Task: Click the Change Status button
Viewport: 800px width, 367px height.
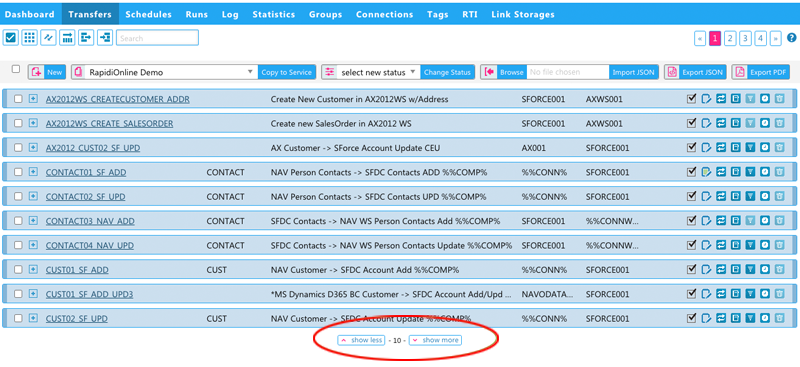Action: pos(447,72)
